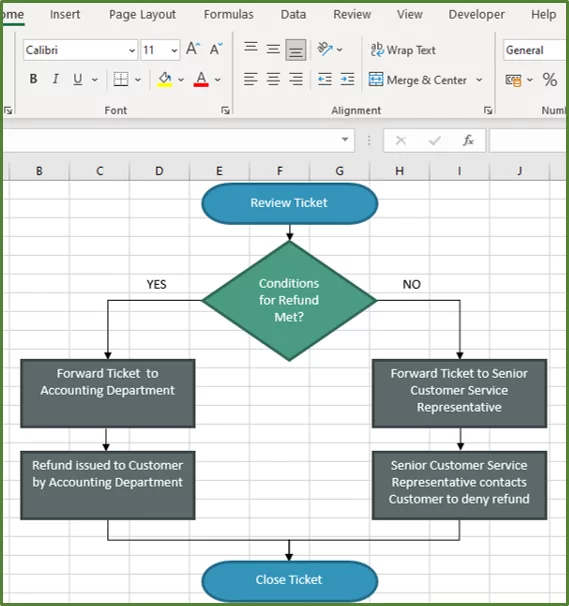
Task: Switch to the Page Layout tab
Action: (x=142, y=14)
